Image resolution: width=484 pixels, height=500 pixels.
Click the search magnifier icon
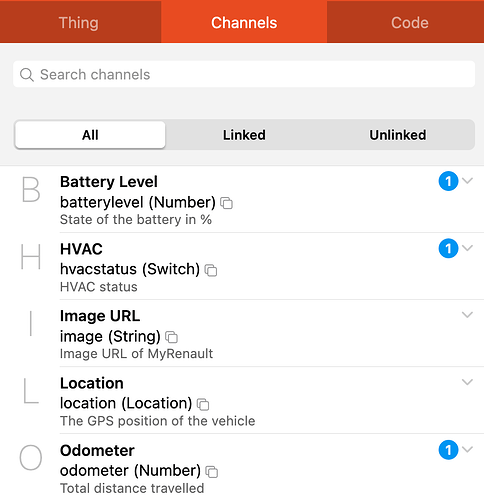point(27,75)
